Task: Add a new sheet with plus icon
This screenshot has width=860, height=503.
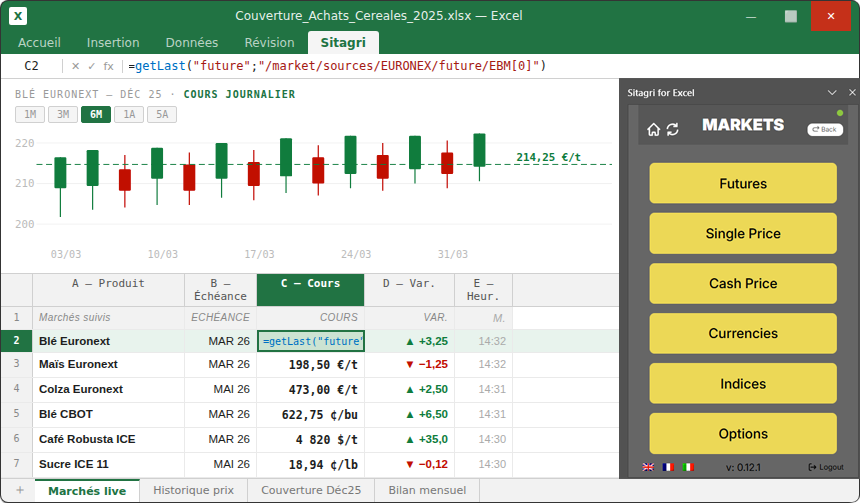Action: (19, 490)
